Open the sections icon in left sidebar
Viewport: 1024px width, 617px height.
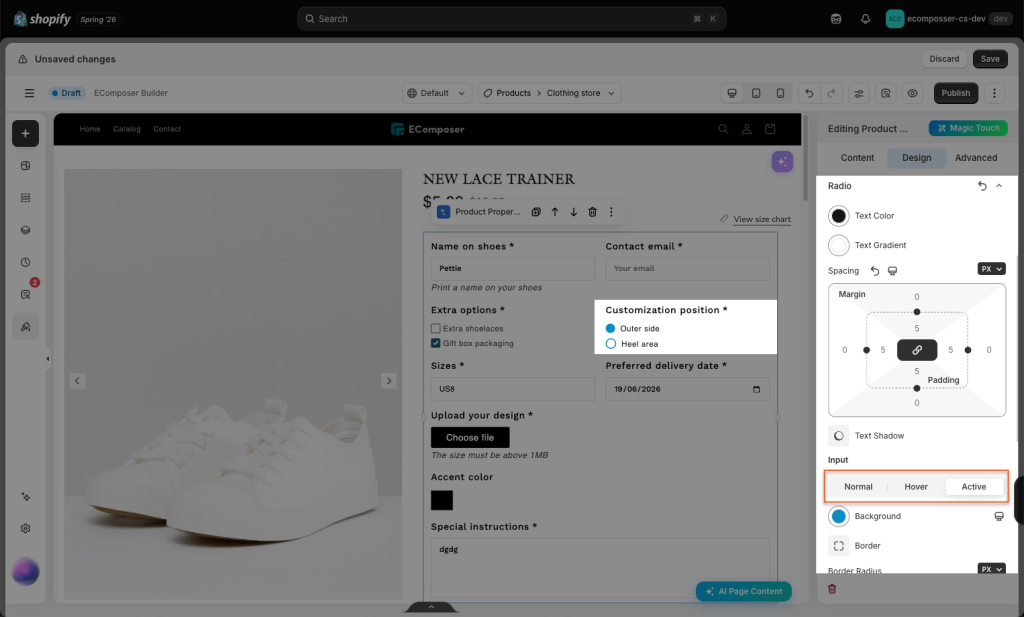pyautogui.click(x=25, y=198)
